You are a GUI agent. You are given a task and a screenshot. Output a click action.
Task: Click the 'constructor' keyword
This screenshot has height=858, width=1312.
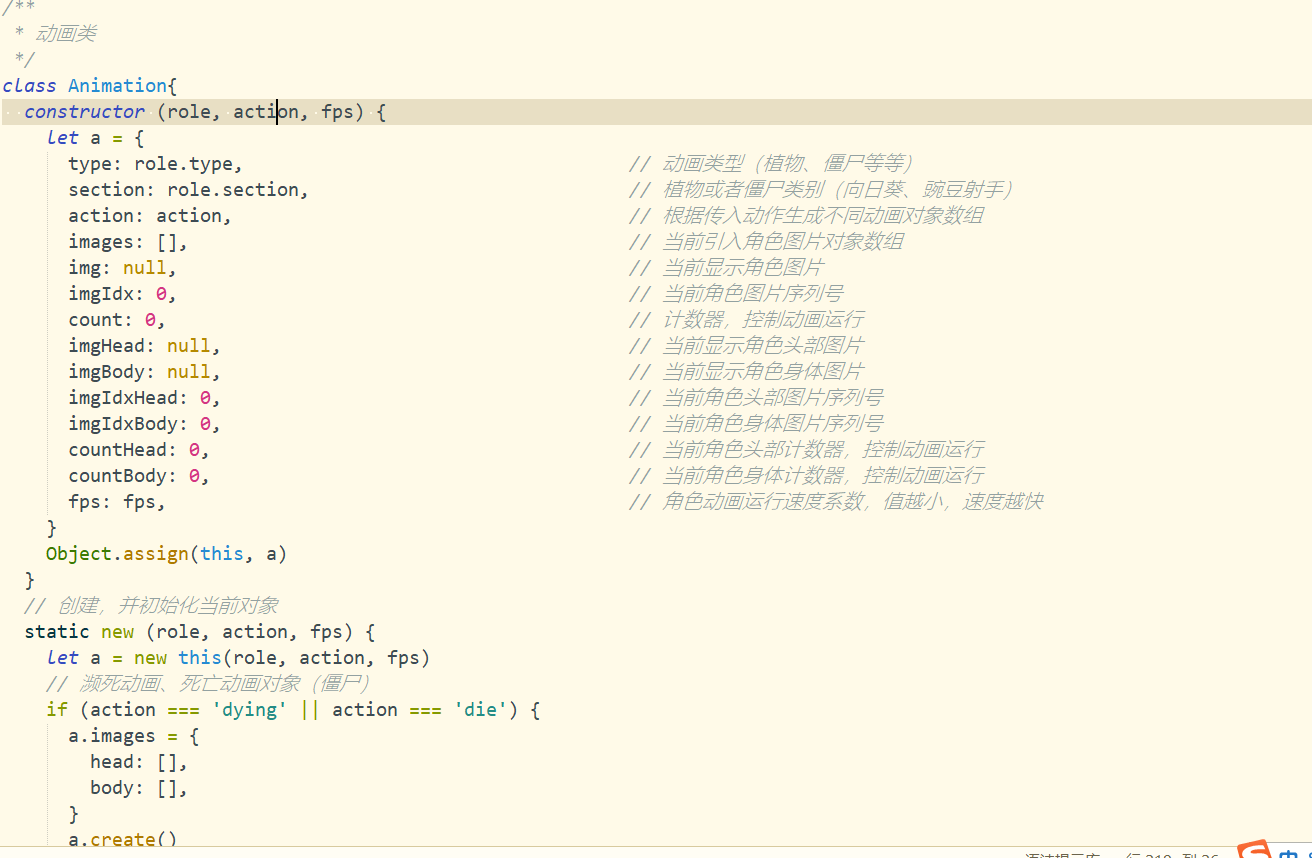(85, 111)
